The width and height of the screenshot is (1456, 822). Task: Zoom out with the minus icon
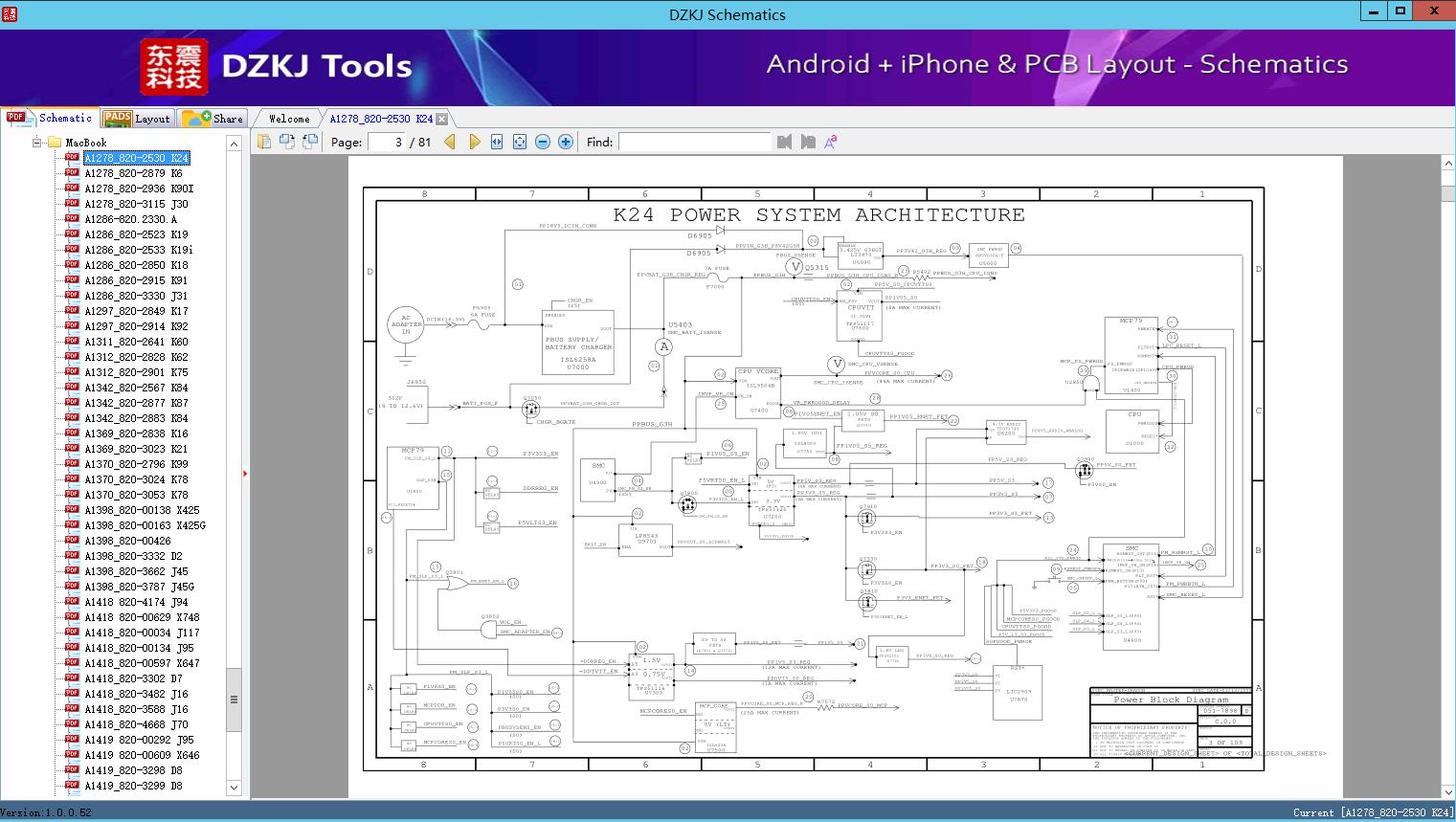543,142
